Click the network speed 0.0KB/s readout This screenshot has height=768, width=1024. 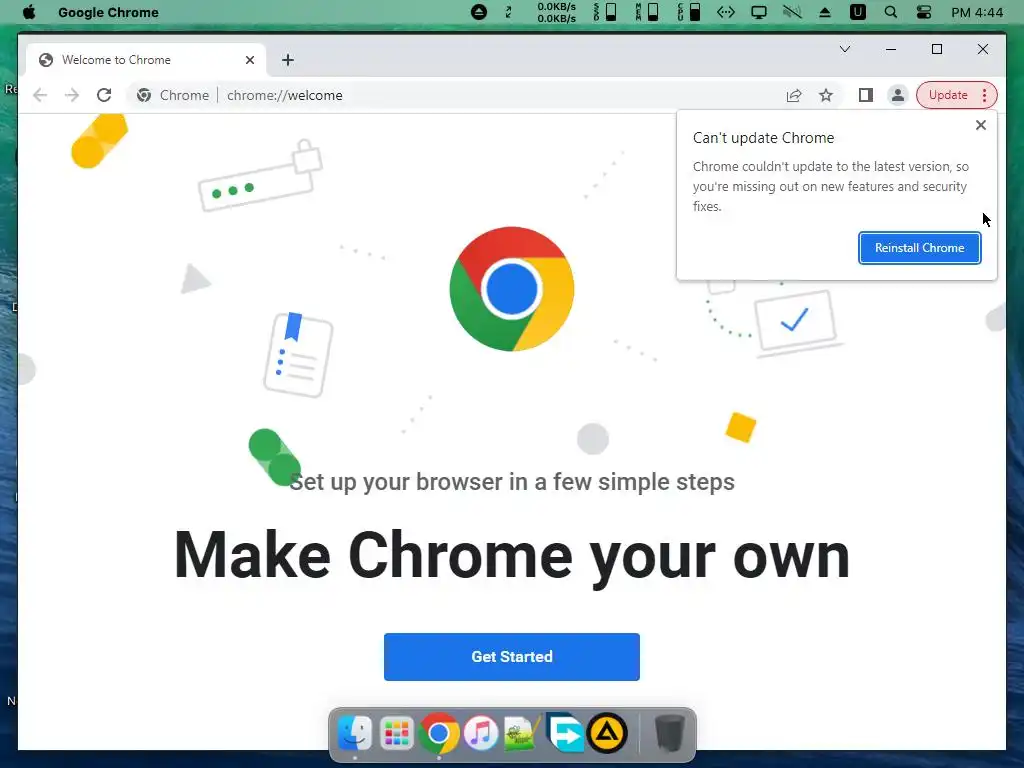click(556, 12)
